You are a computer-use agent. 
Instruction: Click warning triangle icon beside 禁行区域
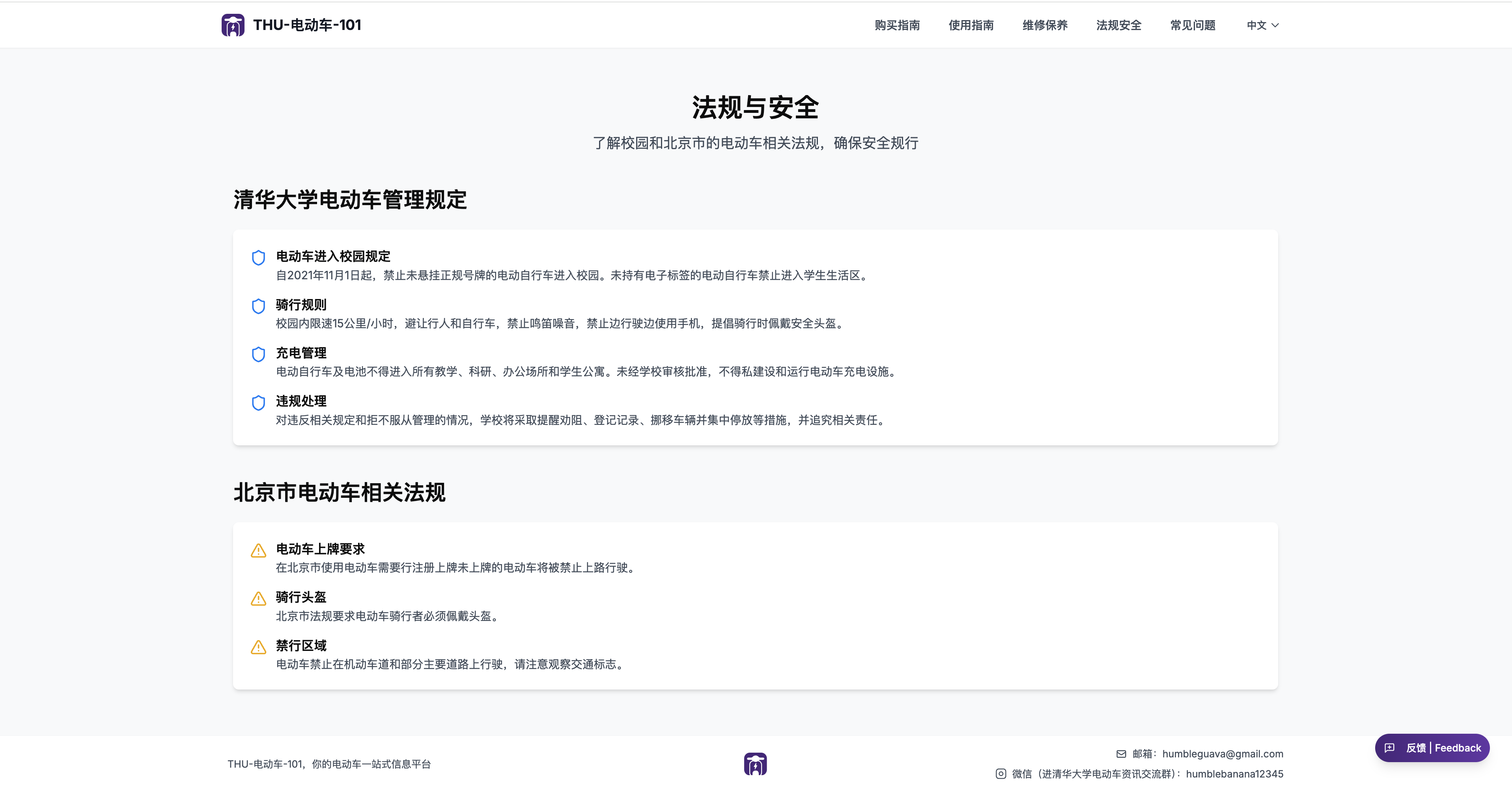(x=258, y=647)
